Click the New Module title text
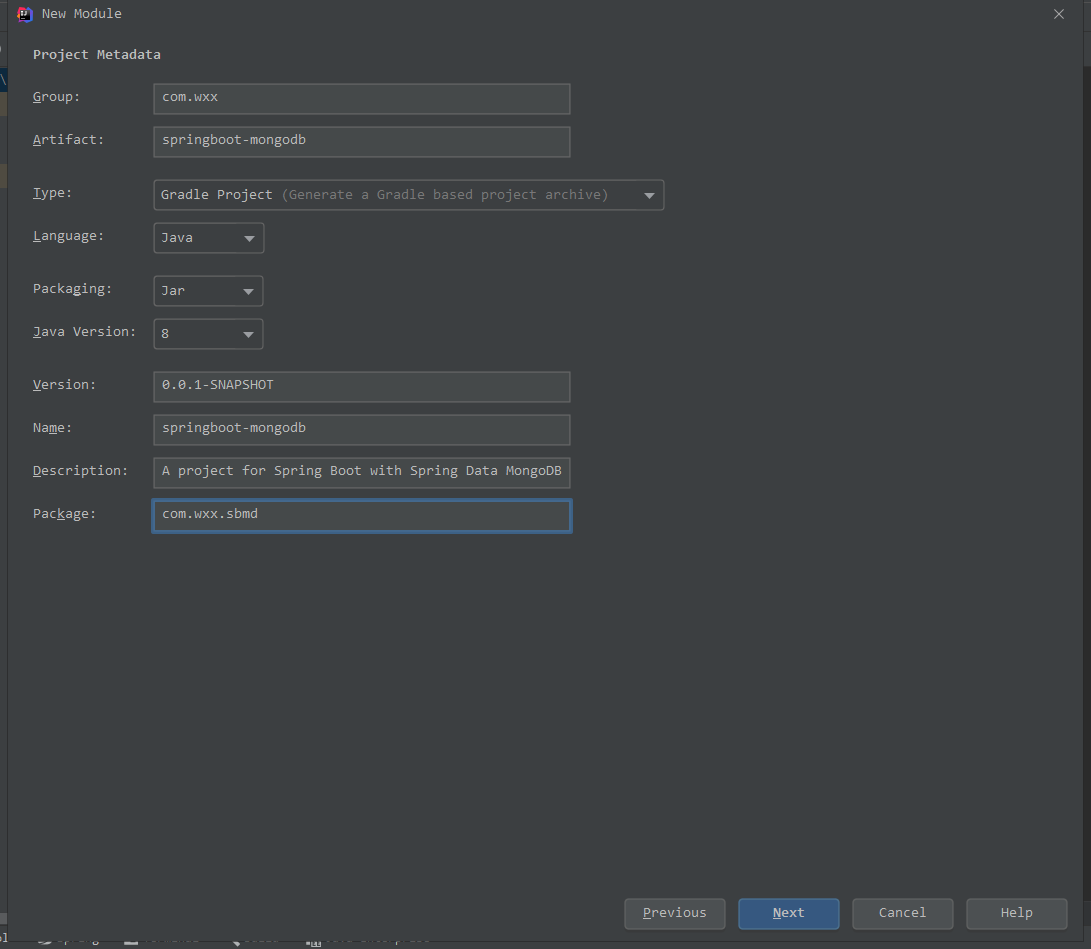This screenshot has width=1091, height=949. click(81, 14)
